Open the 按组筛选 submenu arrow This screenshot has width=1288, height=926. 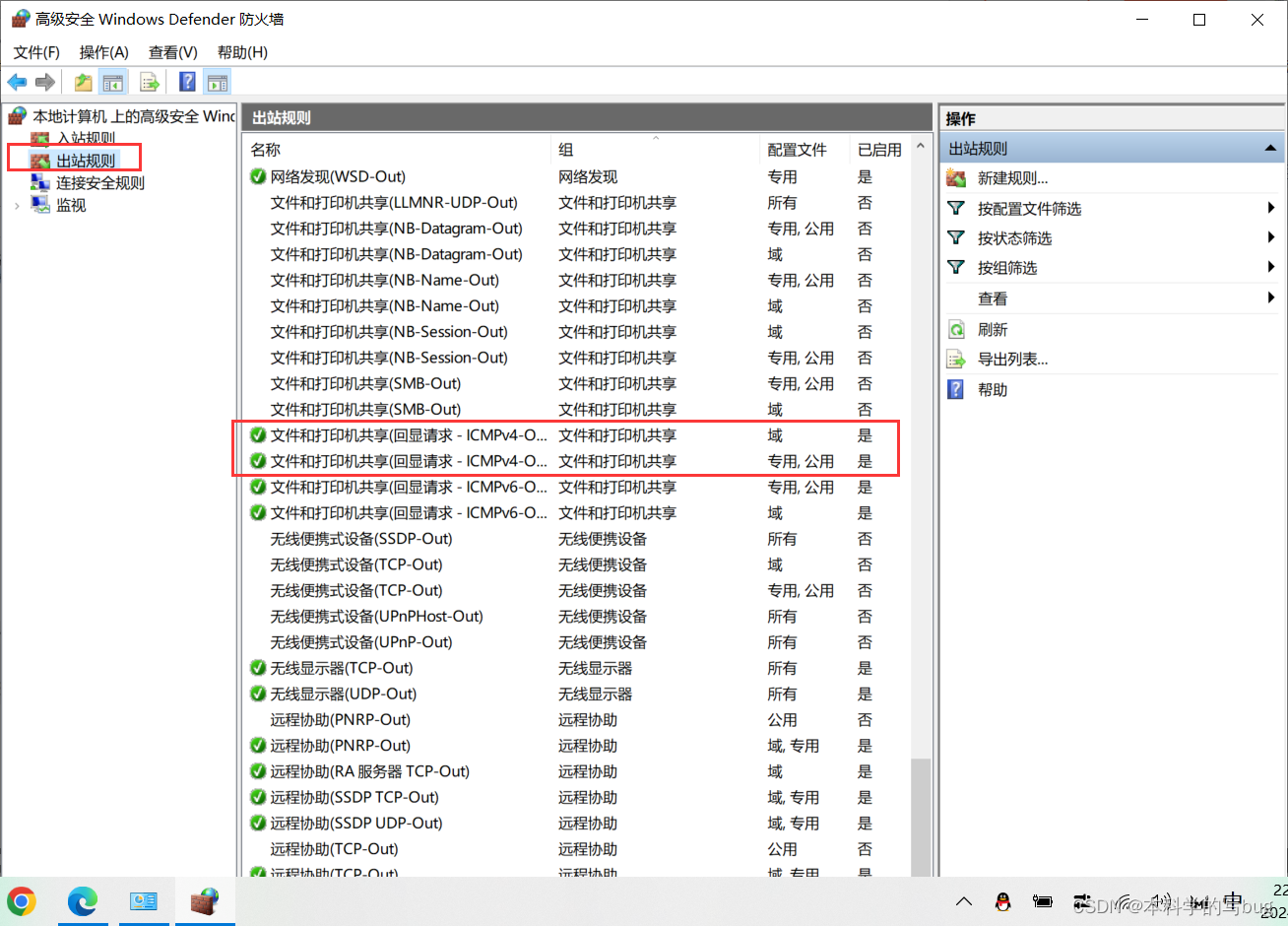1271,267
